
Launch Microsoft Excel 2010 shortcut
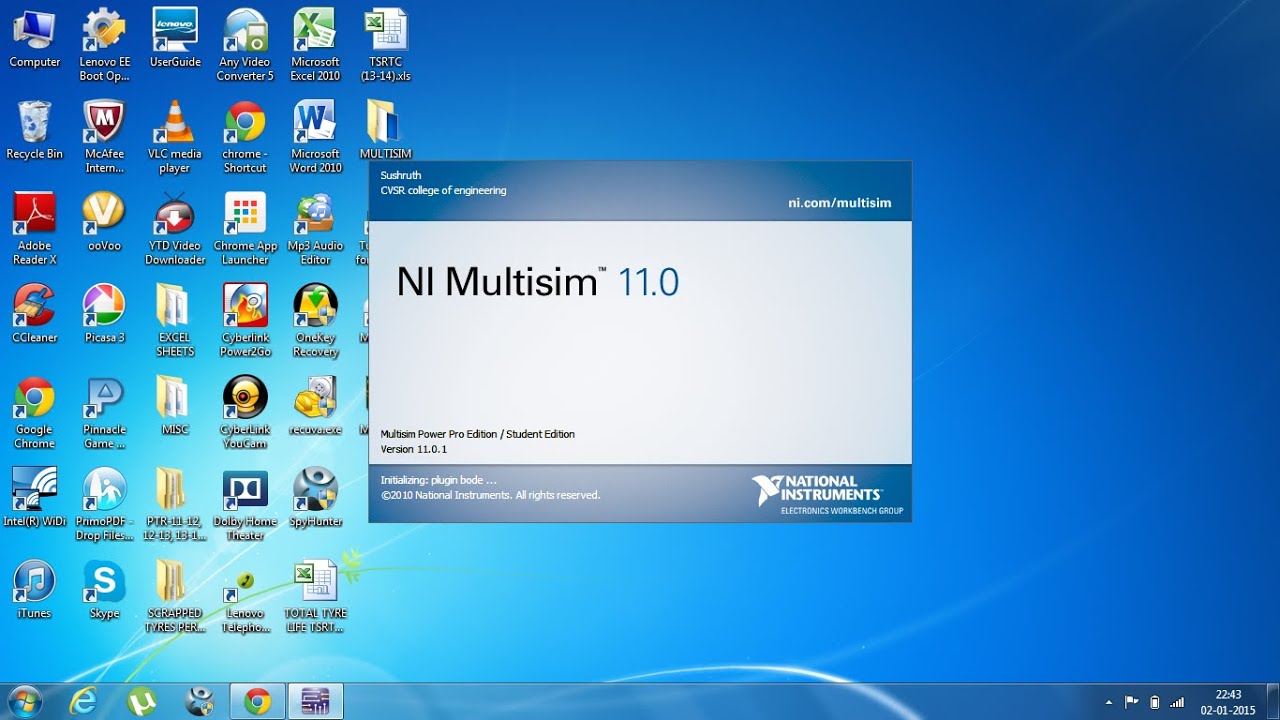315,45
